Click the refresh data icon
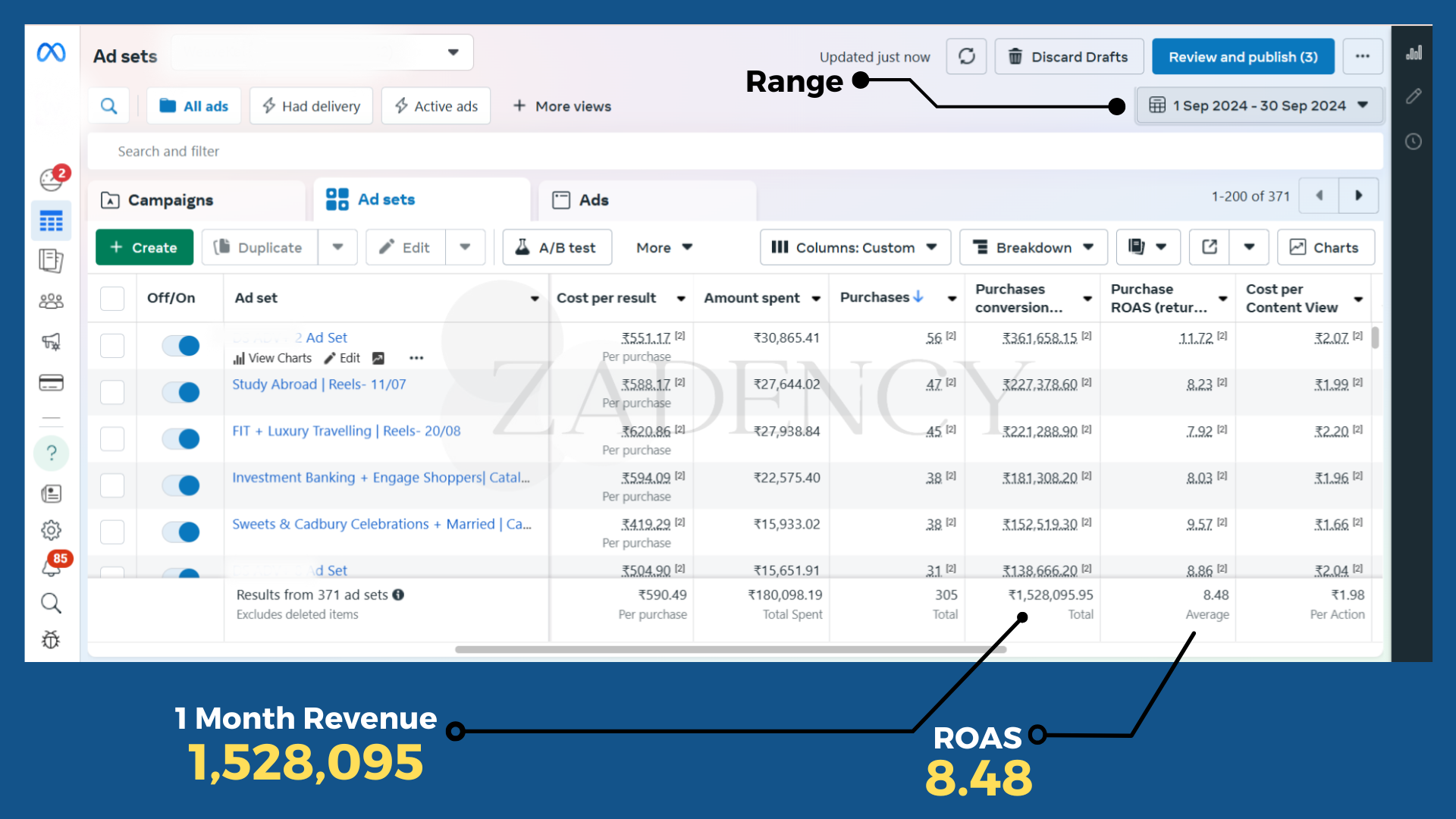This screenshot has width=1456, height=819. 966,57
